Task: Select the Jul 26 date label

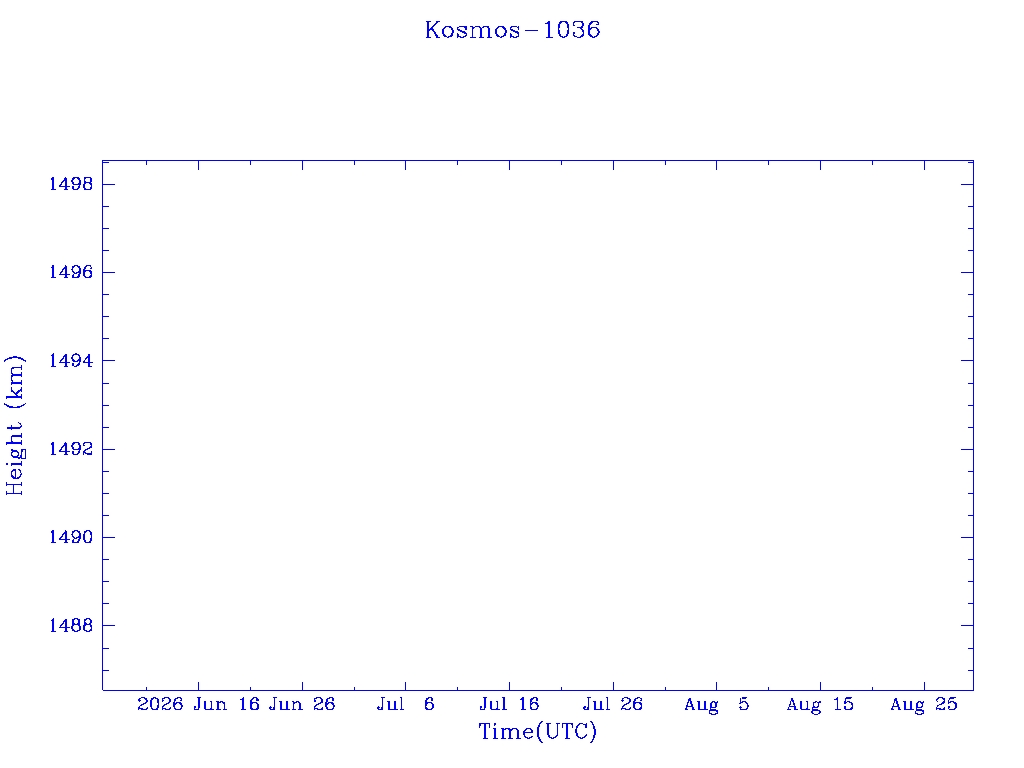Action: pos(613,704)
